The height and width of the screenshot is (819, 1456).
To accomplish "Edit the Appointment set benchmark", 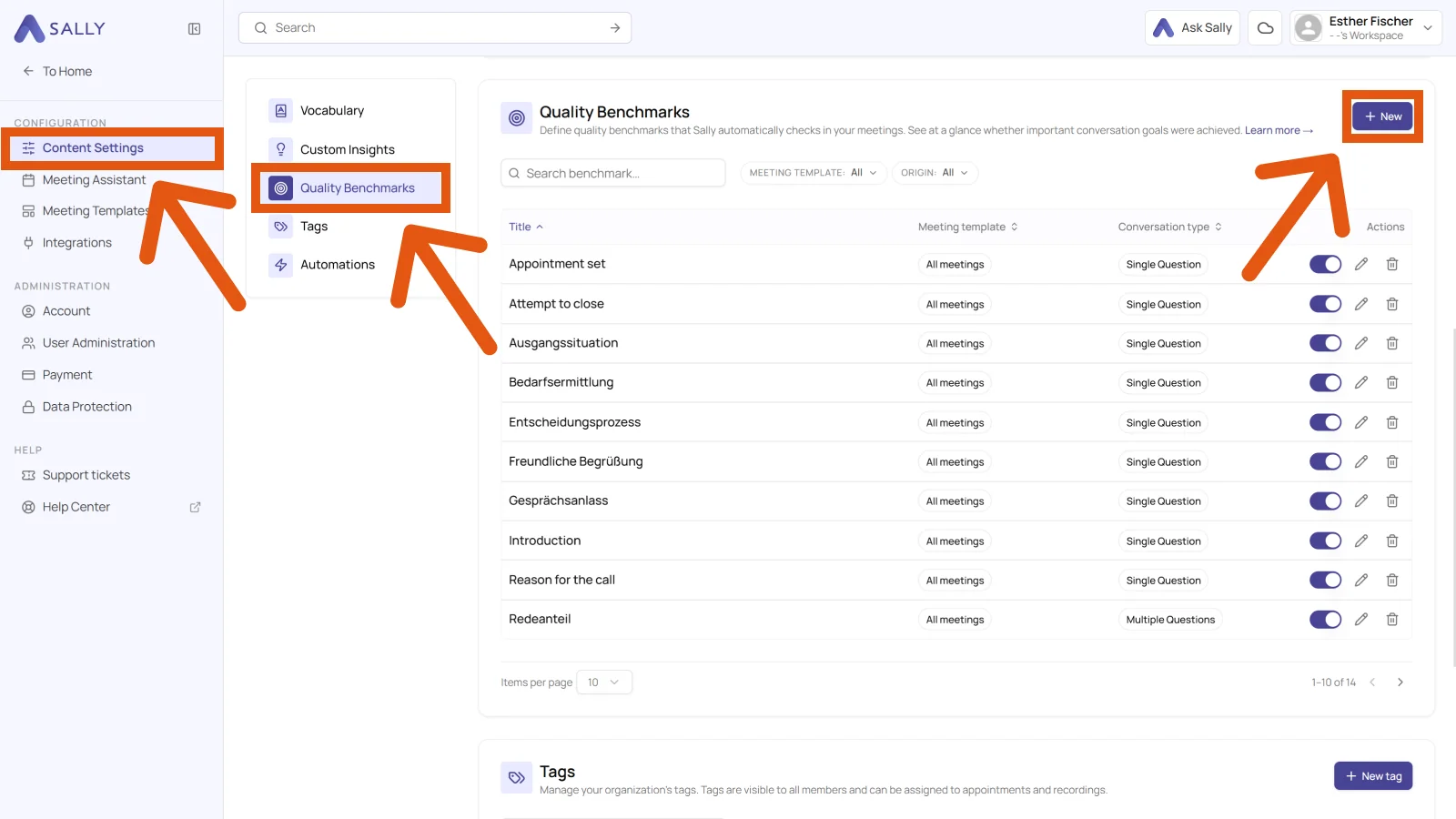I will coord(1361,264).
